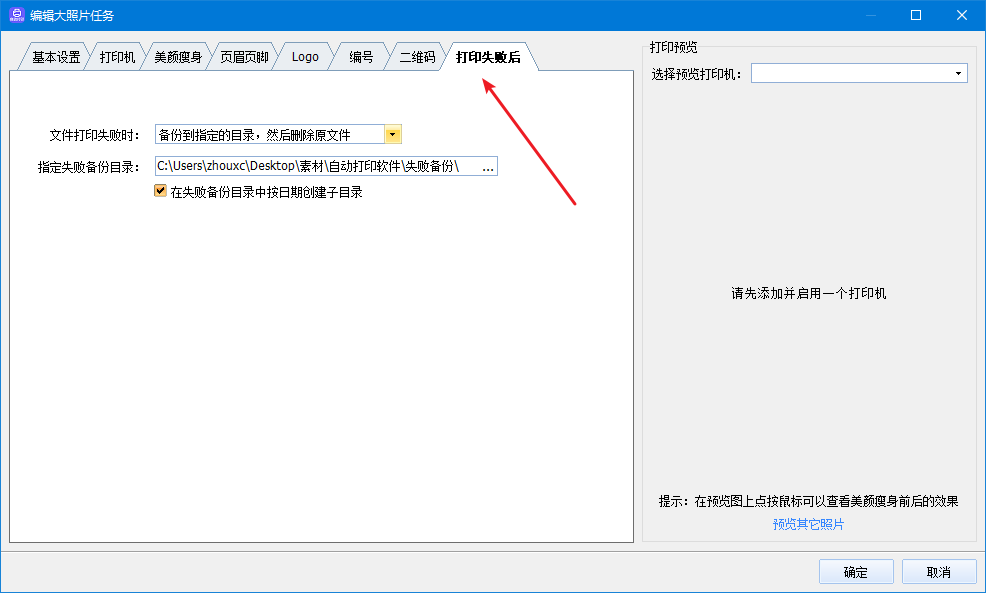Image resolution: width=986 pixels, height=593 pixels.
Task: Select the 打印失败后 tab
Action: pos(489,57)
